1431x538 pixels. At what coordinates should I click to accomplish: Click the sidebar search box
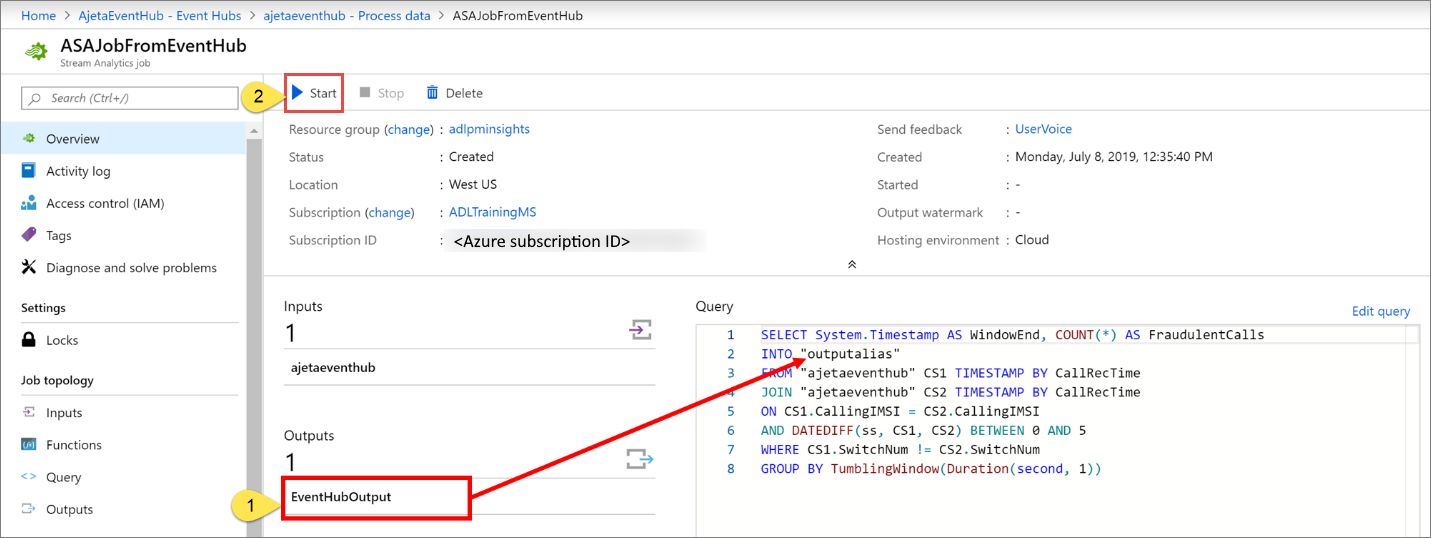pyautogui.click(x=130, y=98)
